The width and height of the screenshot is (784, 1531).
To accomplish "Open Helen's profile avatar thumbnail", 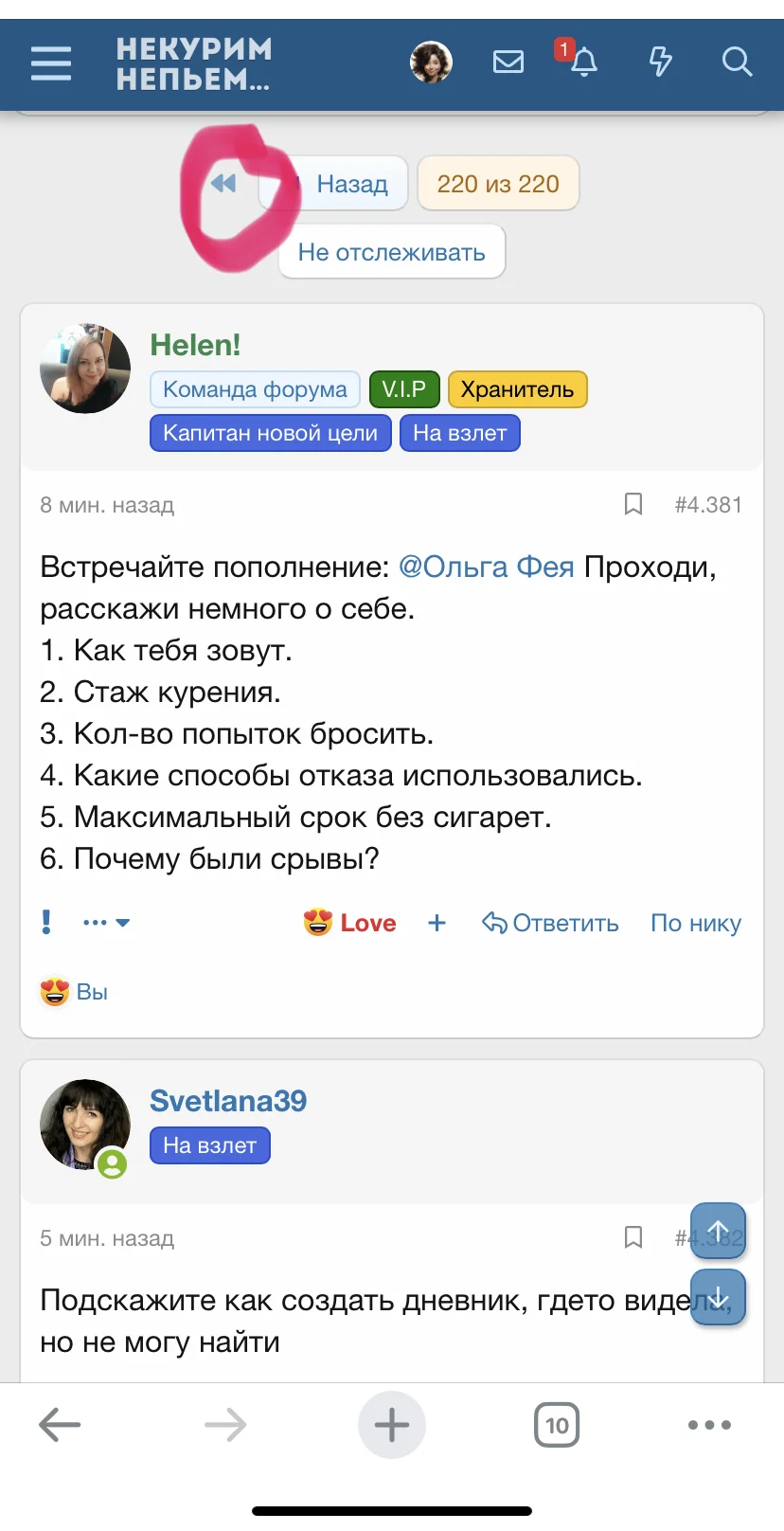I will (x=85, y=369).
